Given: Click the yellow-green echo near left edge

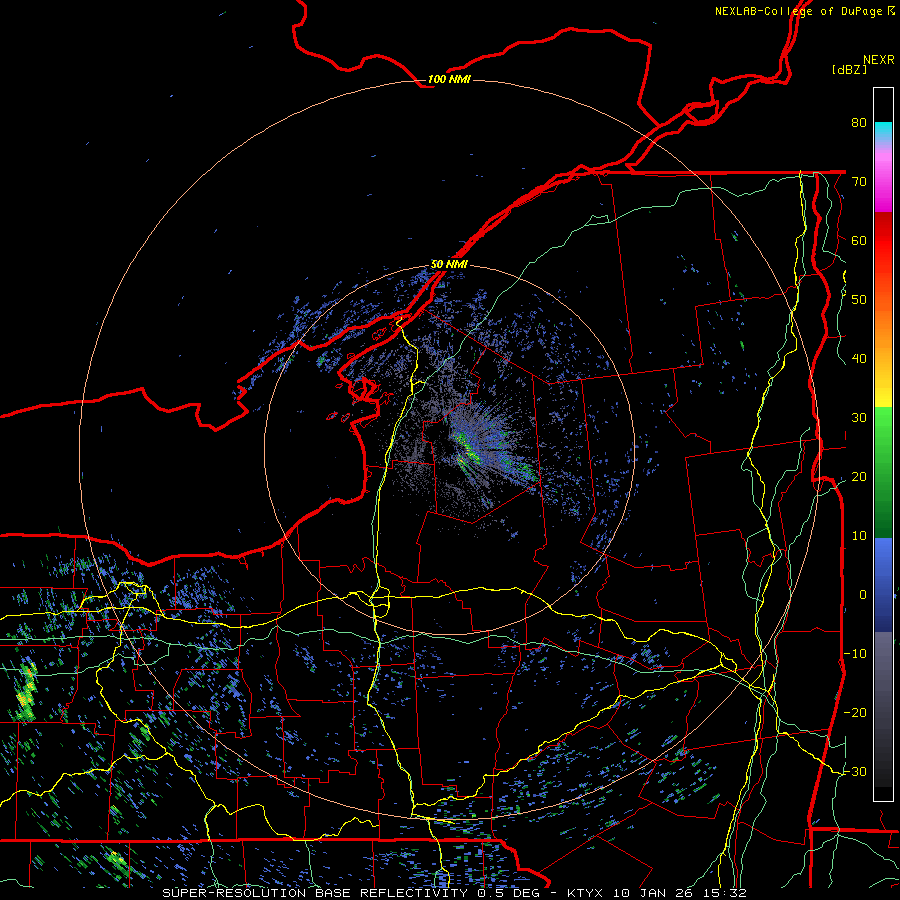Looking at the screenshot, I should coord(25,692).
